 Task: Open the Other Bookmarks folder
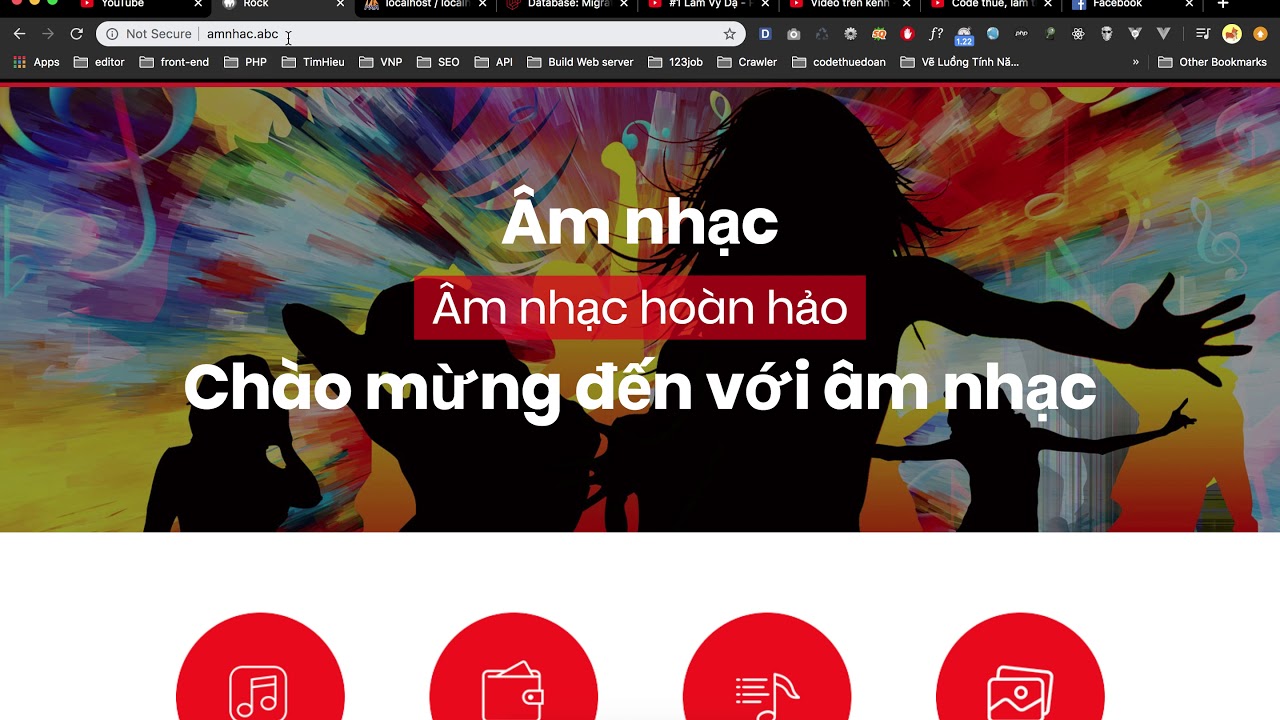(x=1212, y=62)
